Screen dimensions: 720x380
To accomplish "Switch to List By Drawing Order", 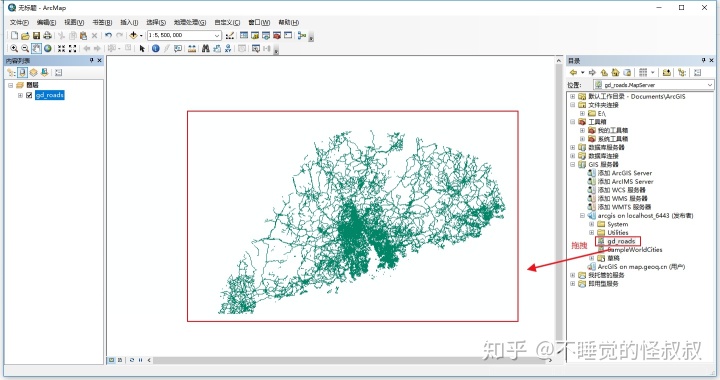I will (11, 73).
